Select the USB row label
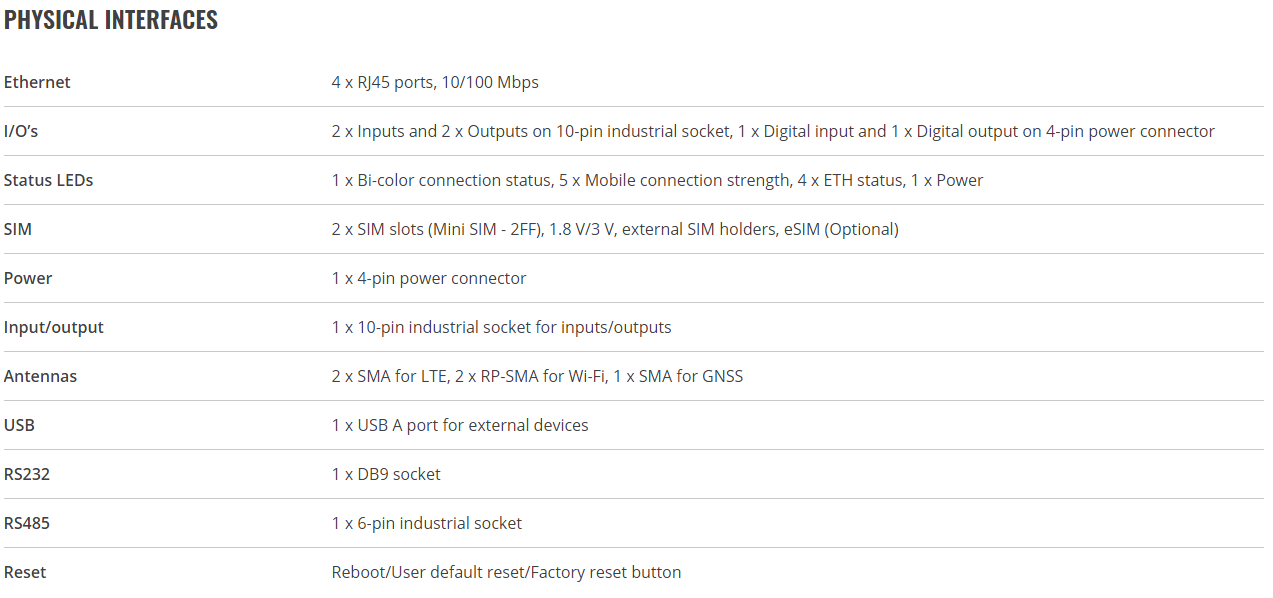This screenshot has height=598, width=1273. [x=19, y=425]
